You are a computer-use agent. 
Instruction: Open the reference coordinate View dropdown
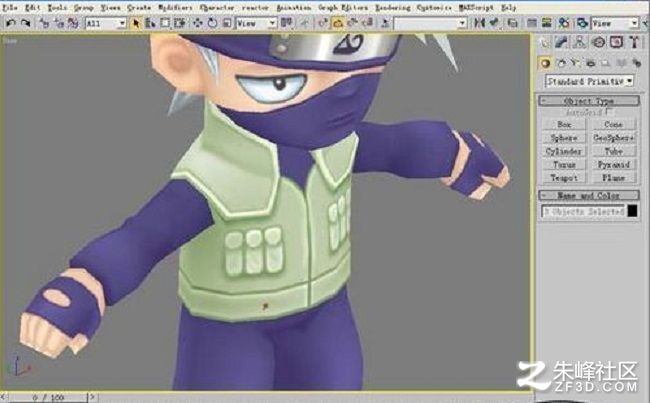(256, 24)
